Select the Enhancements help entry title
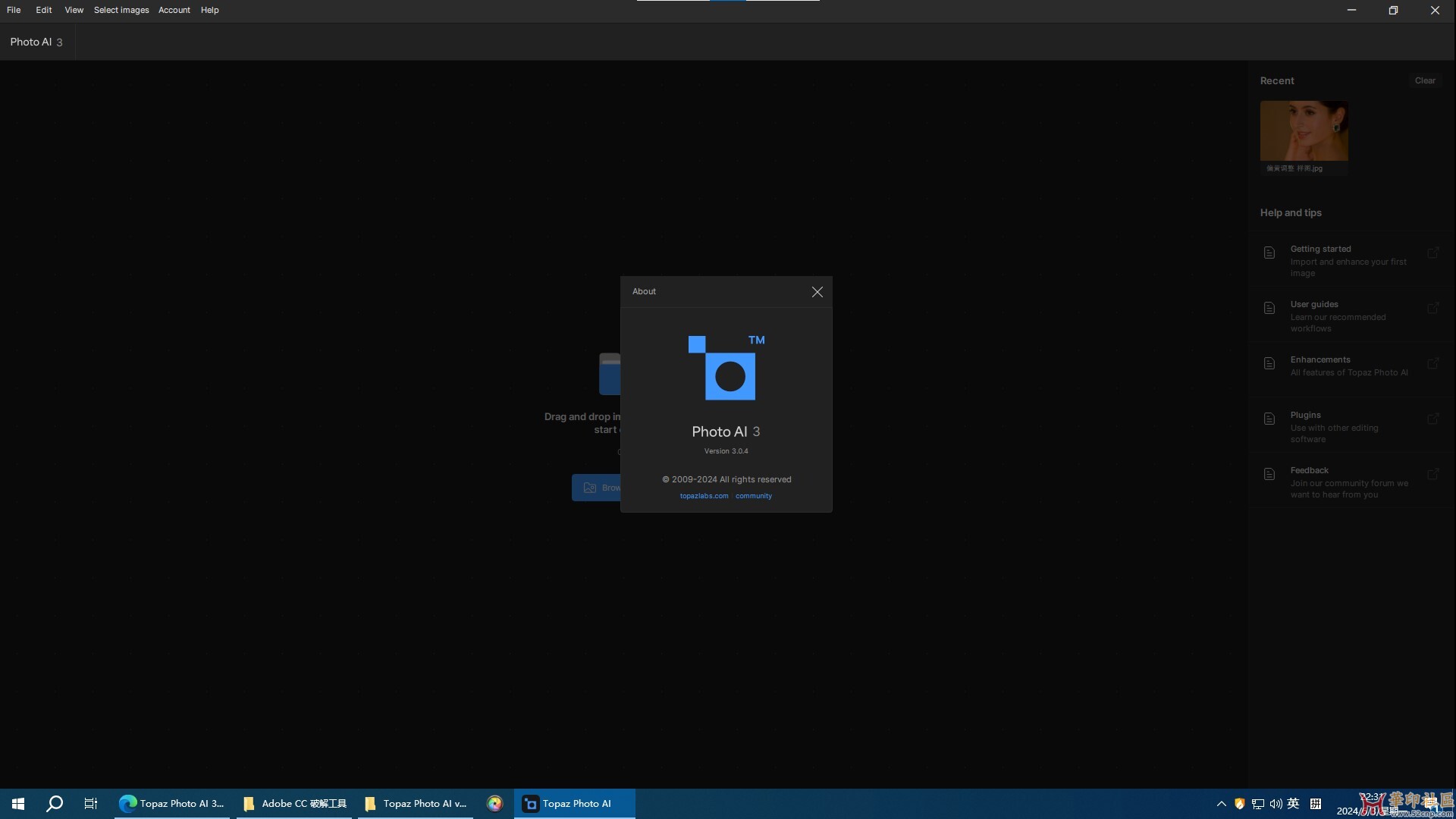Image resolution: width=1456 pixels, height=819 pixels. point(1320,359)
